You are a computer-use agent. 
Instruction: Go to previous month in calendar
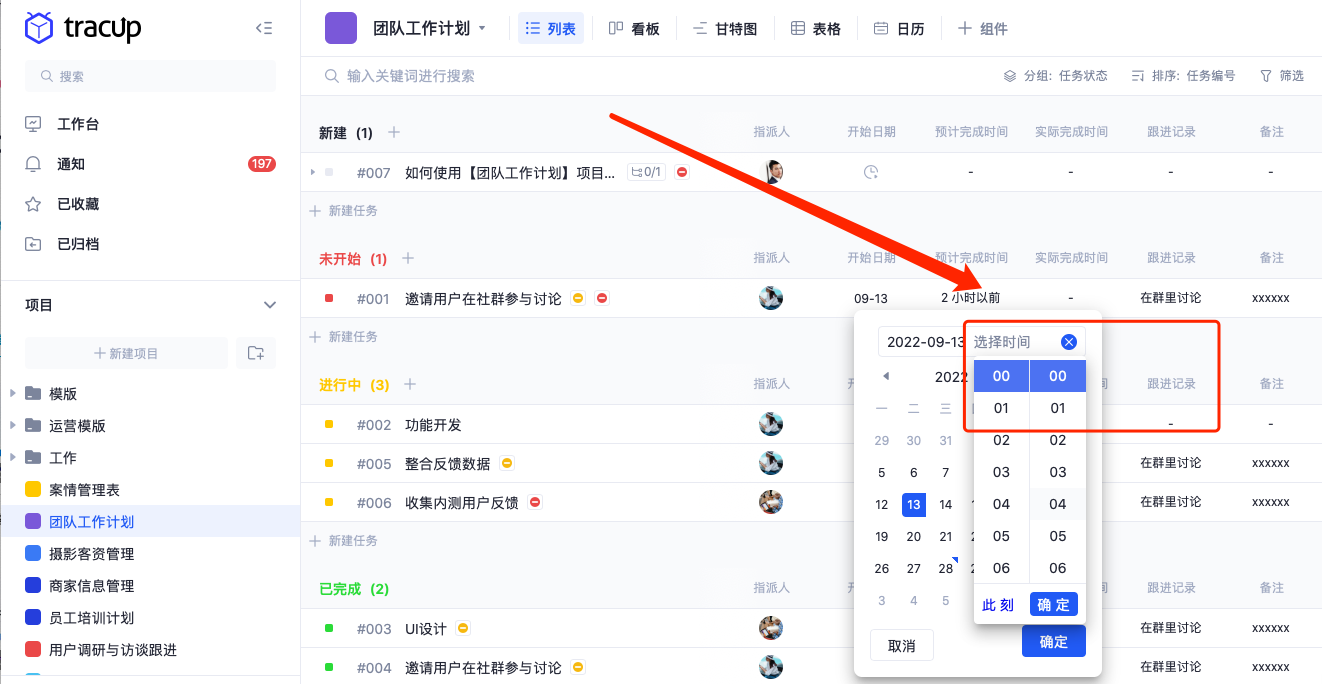[885, 376]
